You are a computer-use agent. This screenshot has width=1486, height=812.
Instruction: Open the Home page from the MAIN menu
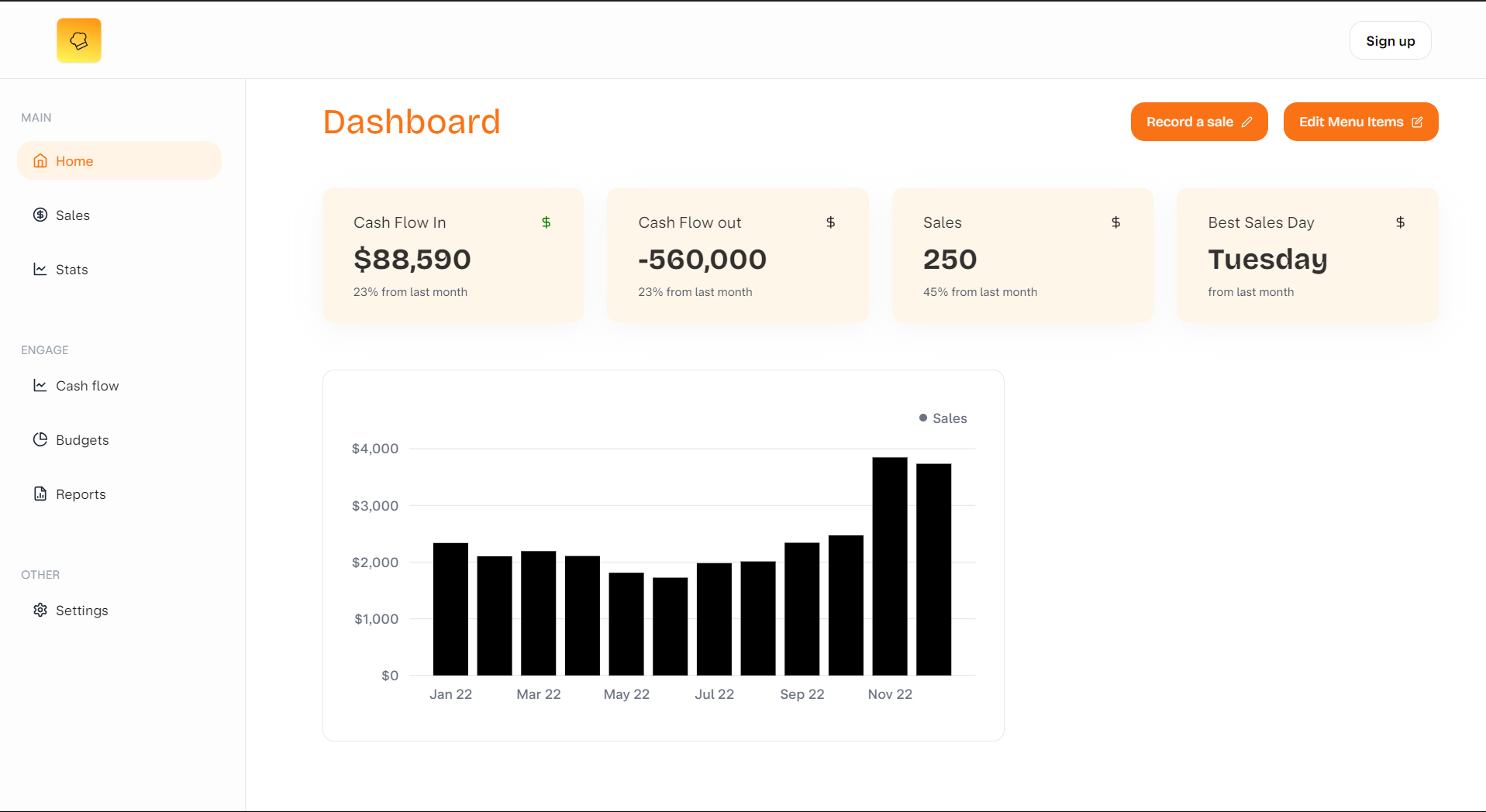(x=74, y=160)
